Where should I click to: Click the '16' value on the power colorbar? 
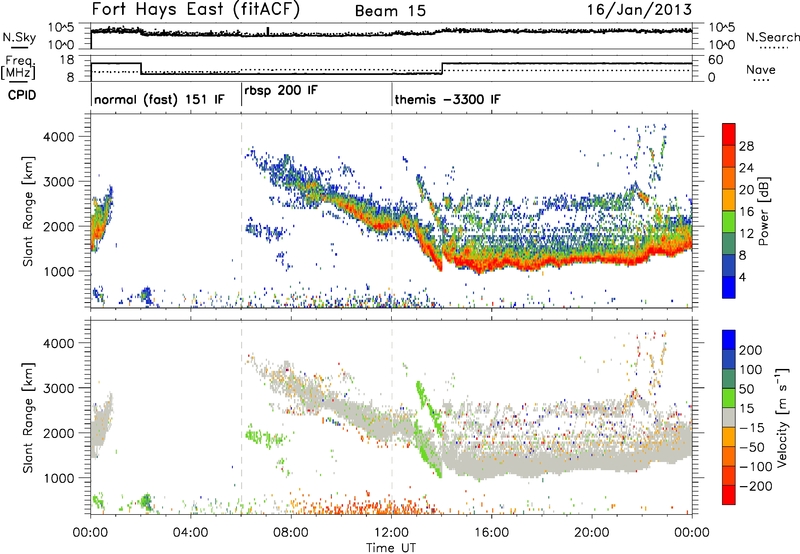pyautogui.click(x=746, y=212)
